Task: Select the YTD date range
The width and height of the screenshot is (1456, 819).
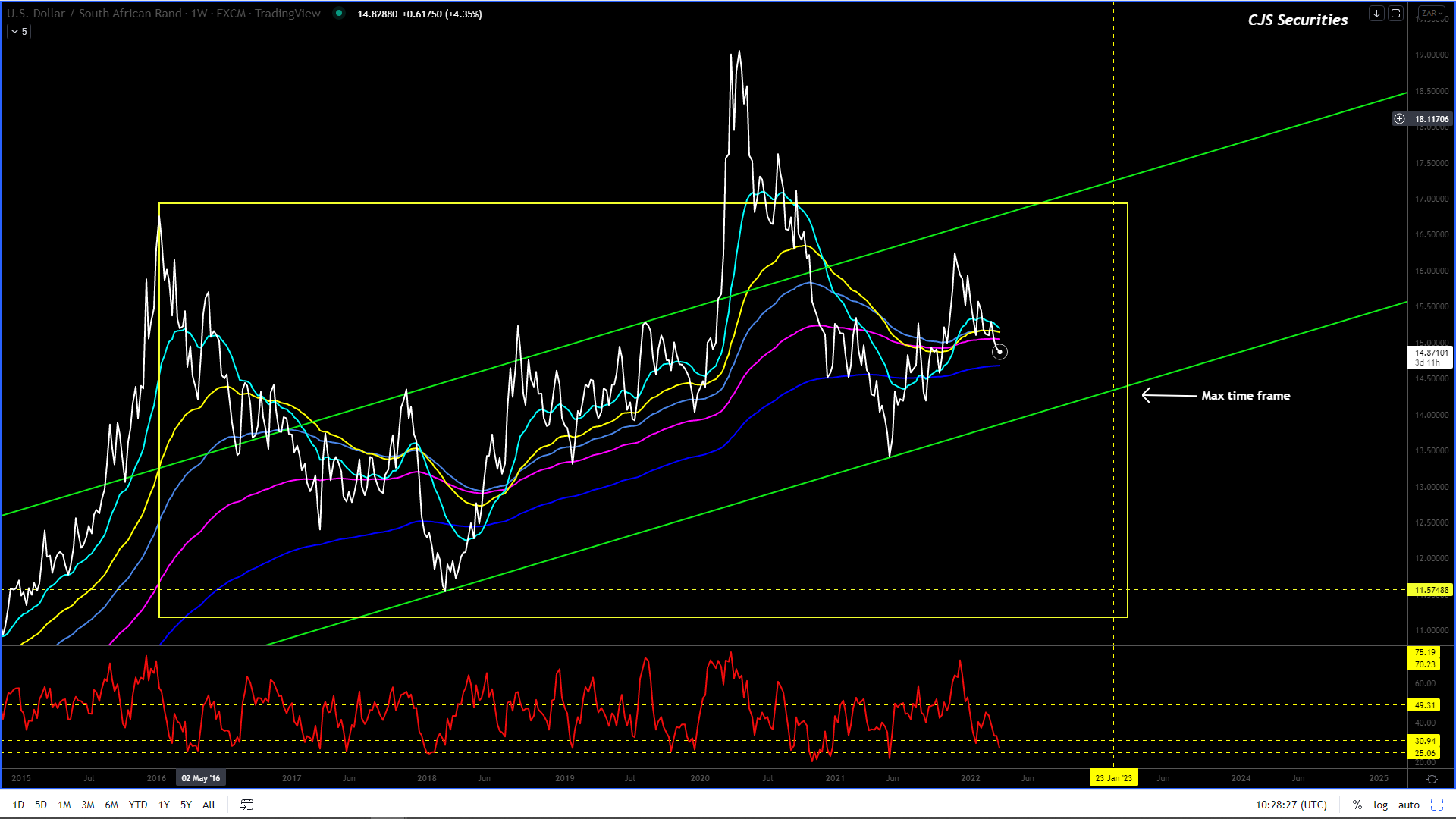Action: [x=138, y=805]
